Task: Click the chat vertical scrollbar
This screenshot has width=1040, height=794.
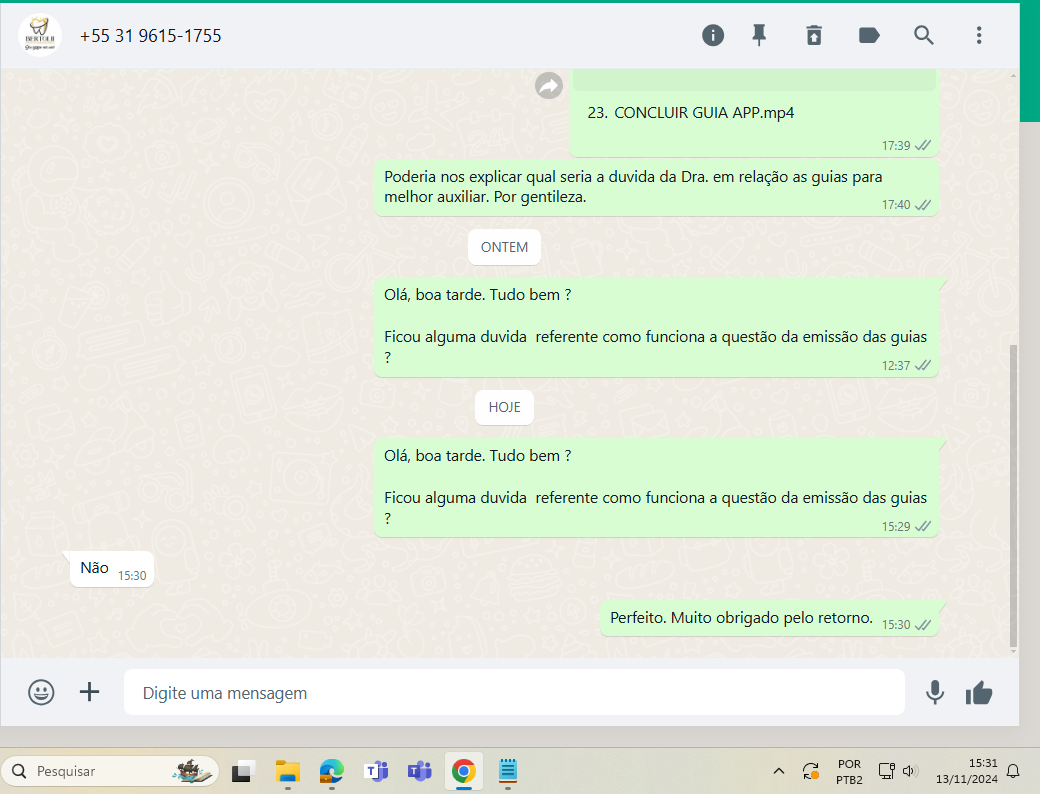Action: [1013, 496]
